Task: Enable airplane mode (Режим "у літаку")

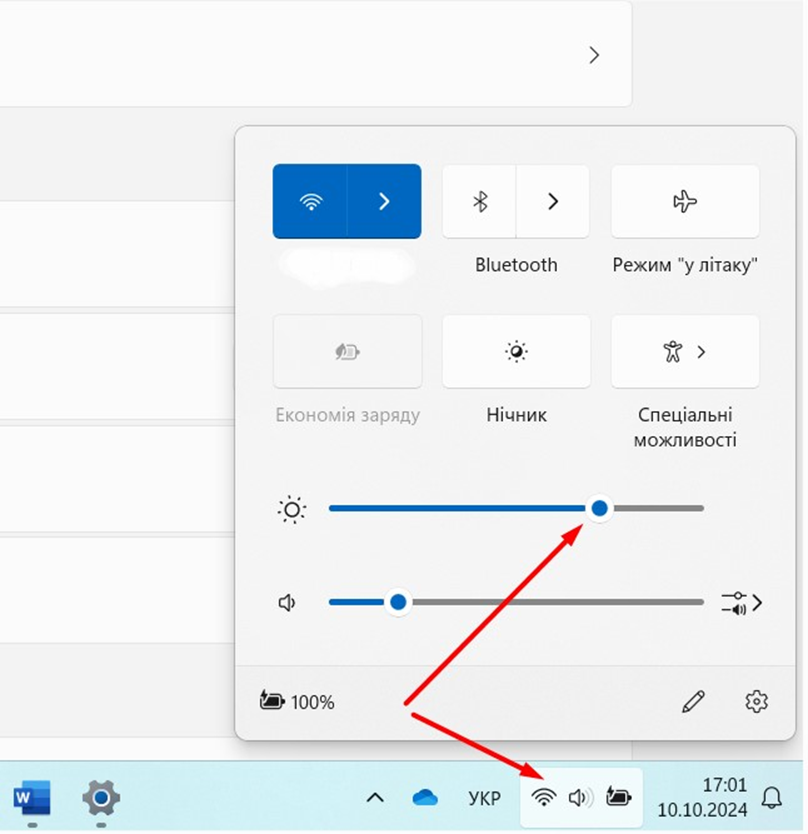Action: coord(685,201)
